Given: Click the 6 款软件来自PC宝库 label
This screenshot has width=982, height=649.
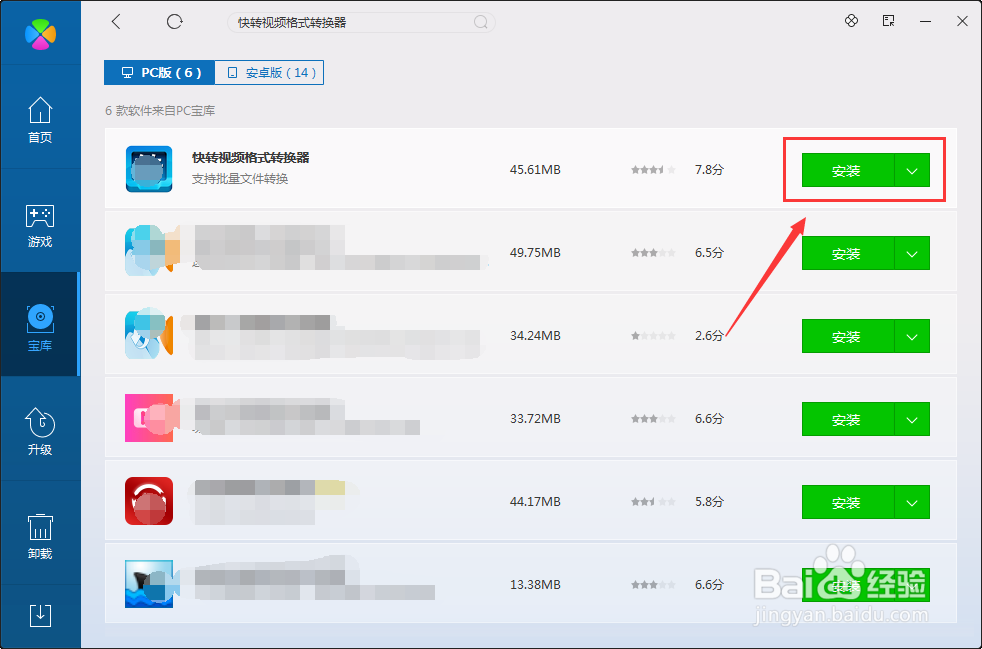Looking at the screenshot, I should pos(160,111).
